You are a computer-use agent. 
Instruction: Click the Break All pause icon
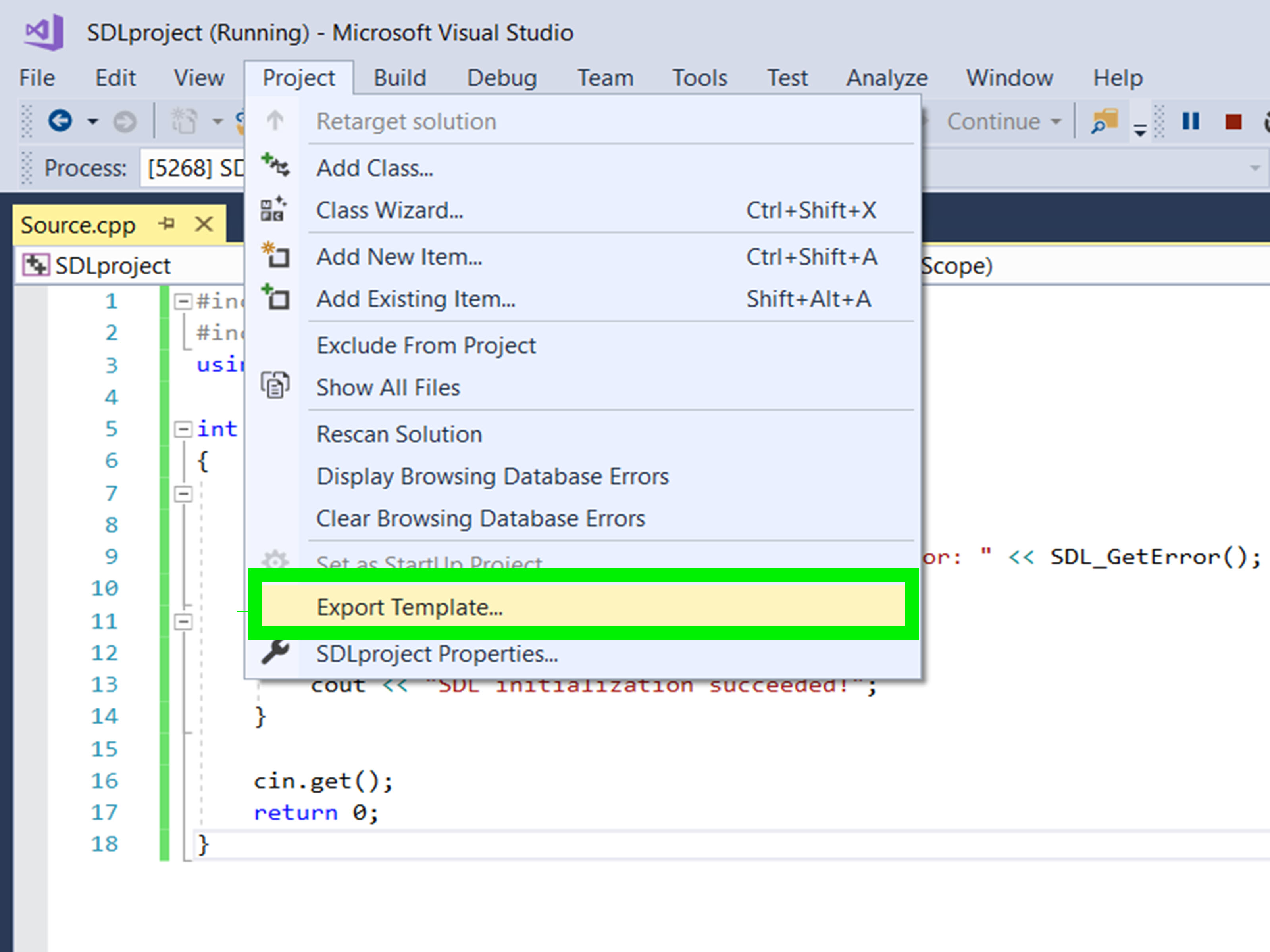click(1191, 121)
